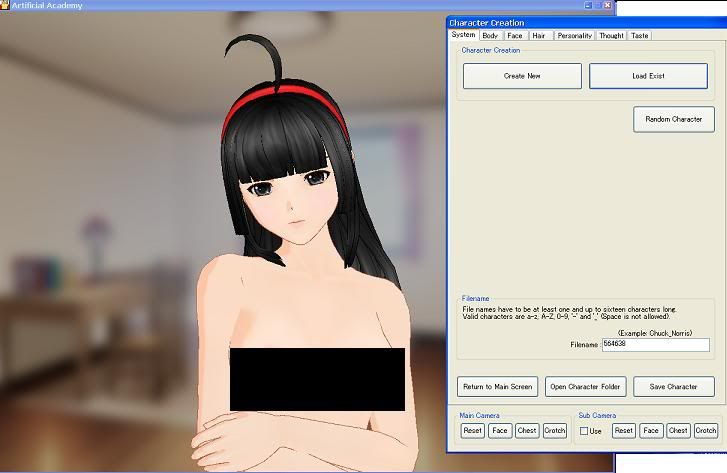The width and height of the screenshot is (727, 473).
Task: Click Return to Main Screen
Action: pyautogui.click(x=497, y=387)
